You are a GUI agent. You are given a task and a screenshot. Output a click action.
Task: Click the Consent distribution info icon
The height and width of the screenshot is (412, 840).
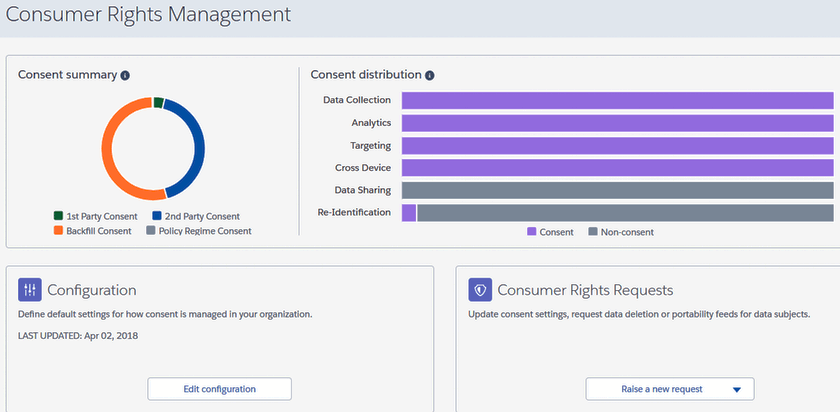(429, 75)
